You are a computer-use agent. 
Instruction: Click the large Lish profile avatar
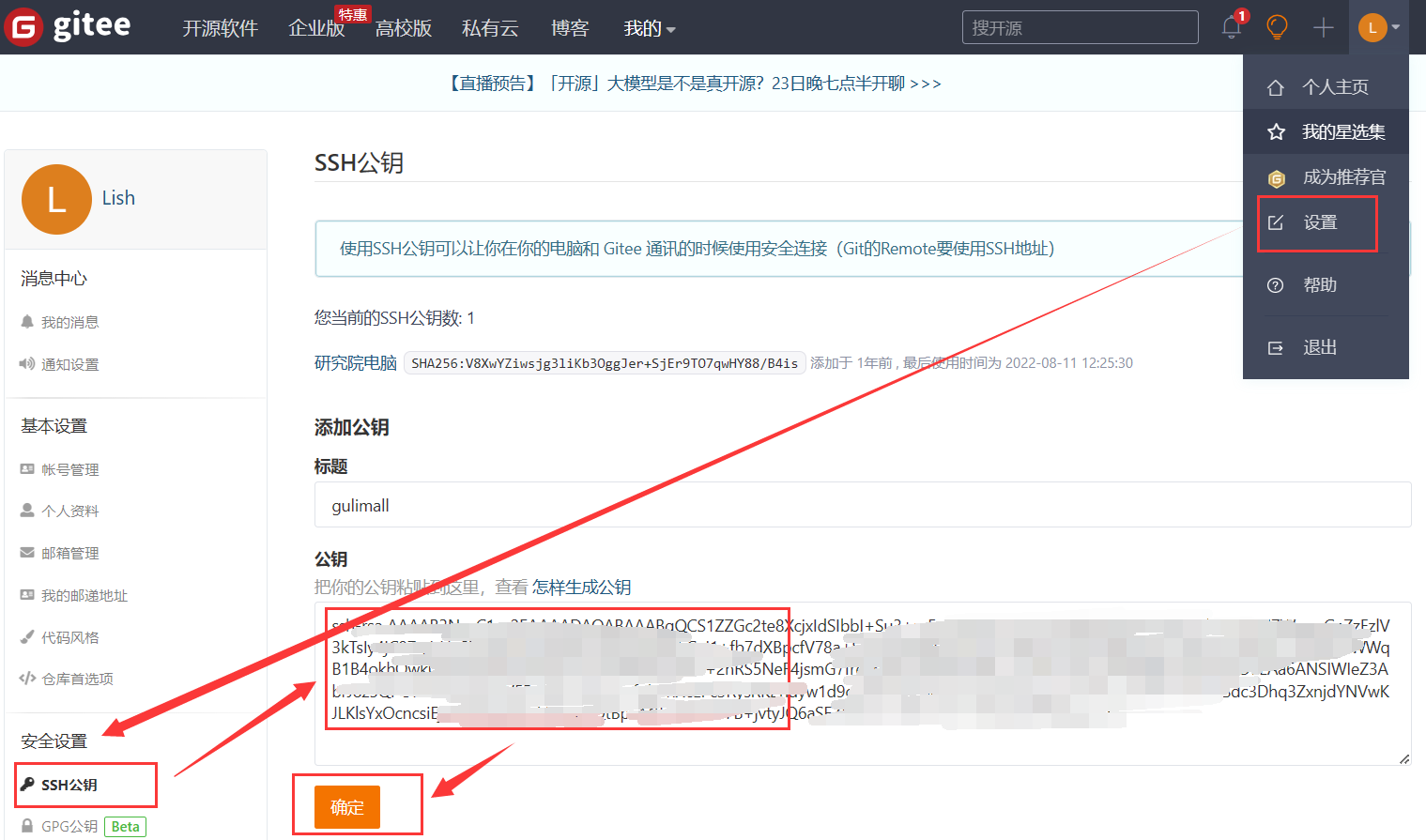pos(56,199)
